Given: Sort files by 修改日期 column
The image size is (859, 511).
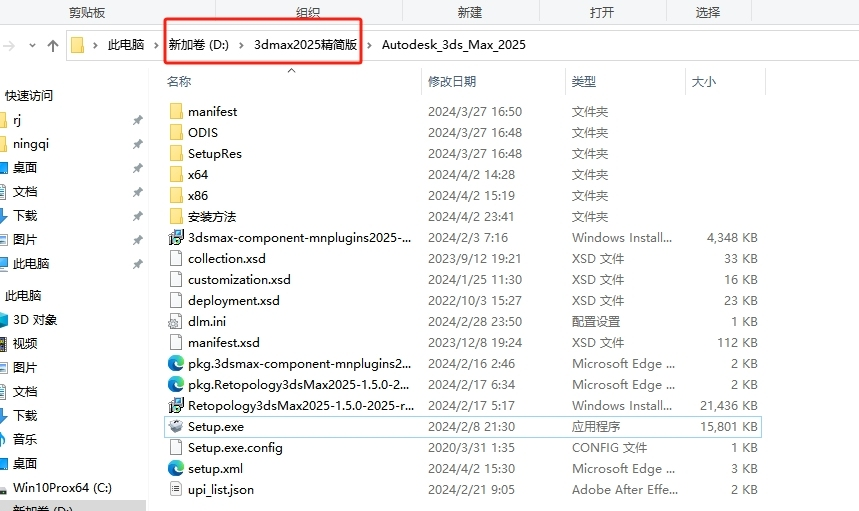Looking at the screenshot, I should pos(452,82).
